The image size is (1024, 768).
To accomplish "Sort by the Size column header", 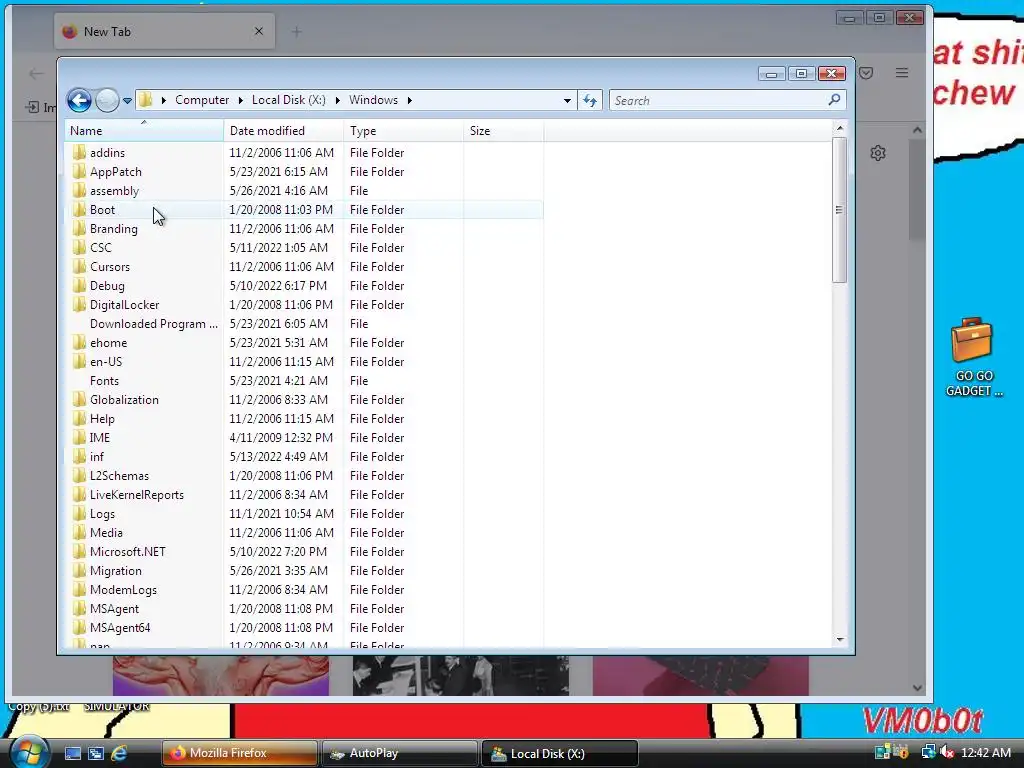I will coord(504,131).
